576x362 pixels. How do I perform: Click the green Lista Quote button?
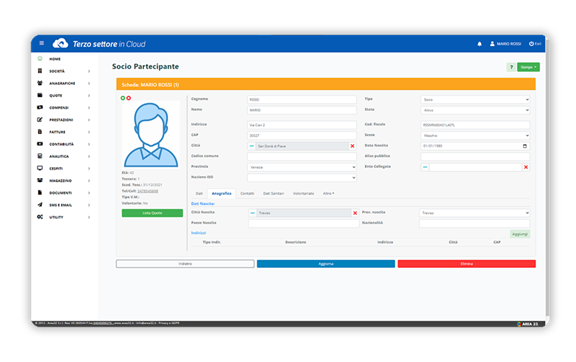152,213
